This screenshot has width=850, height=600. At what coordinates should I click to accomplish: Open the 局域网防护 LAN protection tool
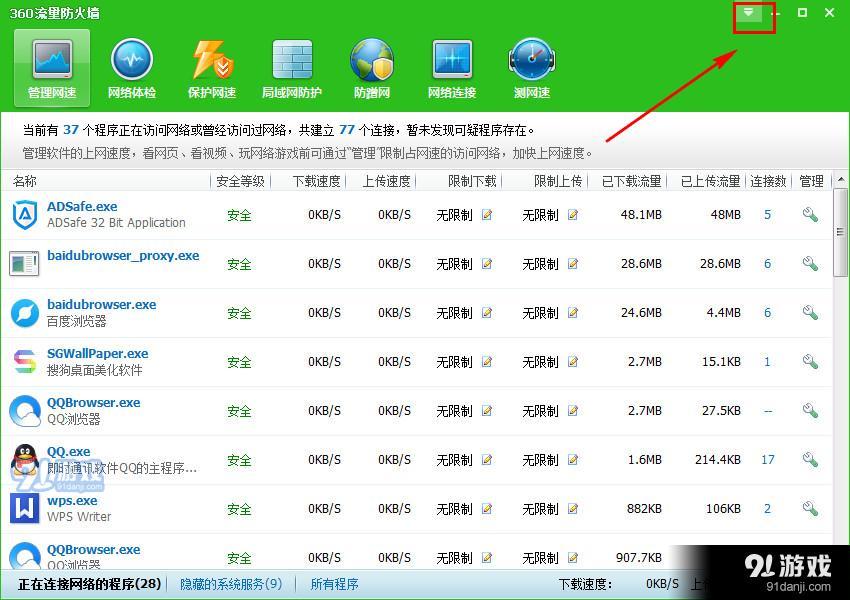292,67
